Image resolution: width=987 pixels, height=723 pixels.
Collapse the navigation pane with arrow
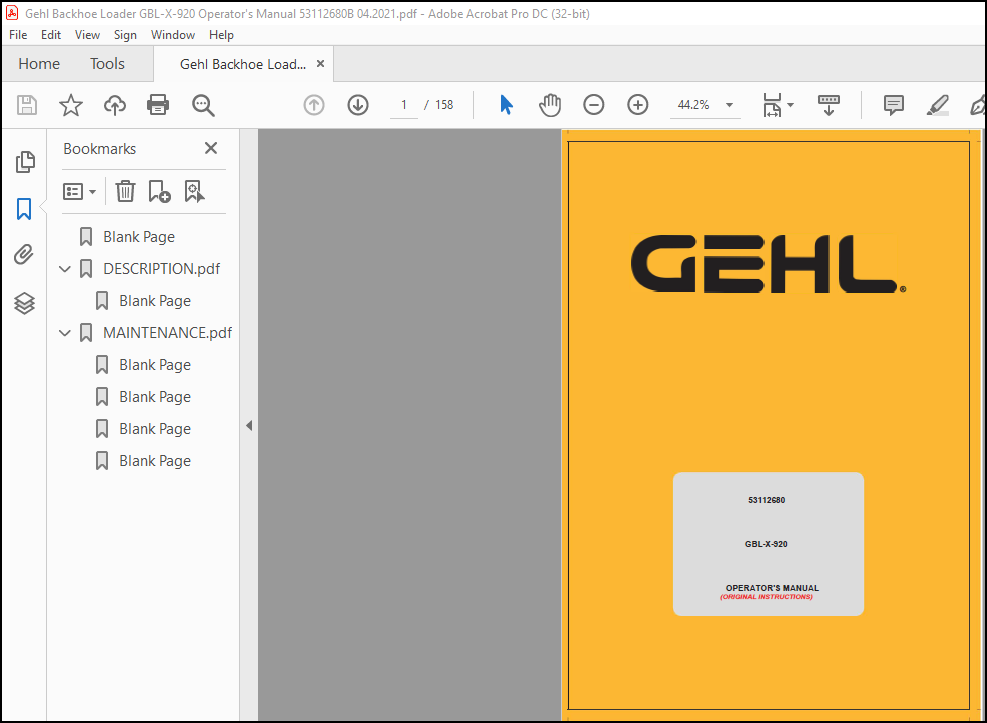249,426
